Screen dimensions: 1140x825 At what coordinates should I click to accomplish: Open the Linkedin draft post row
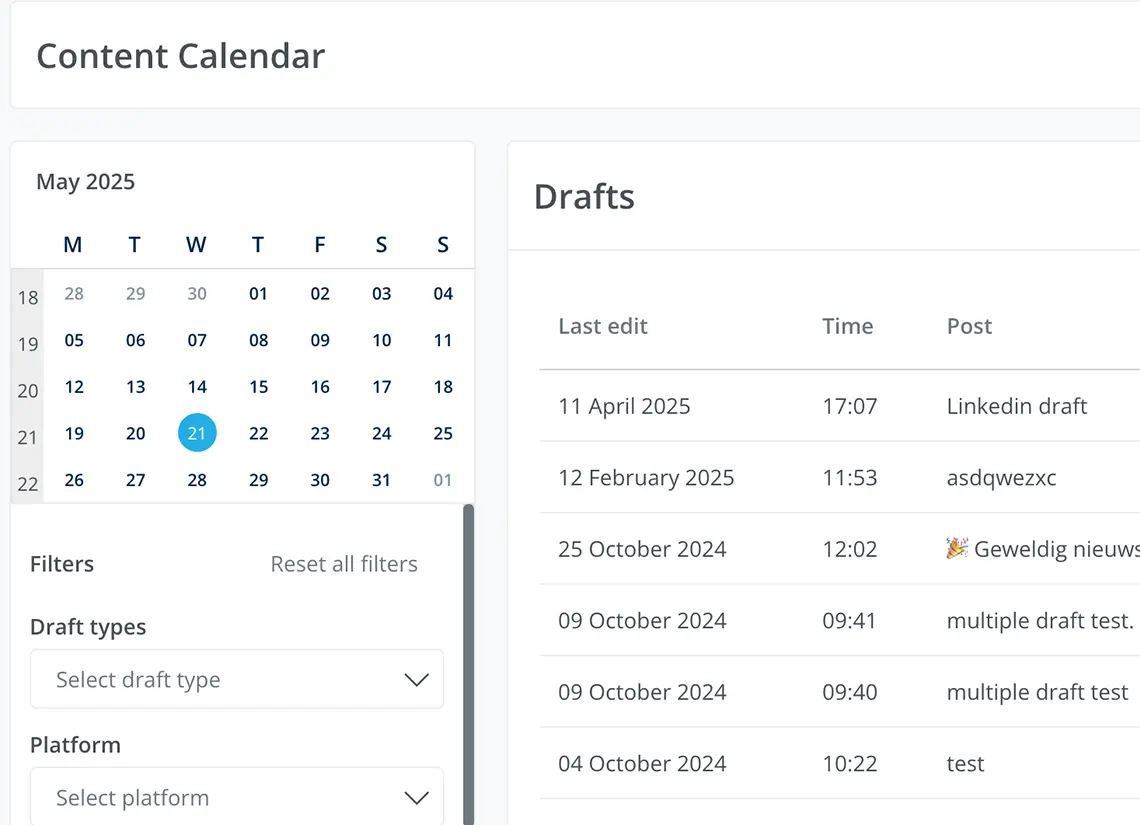pyautogui.click(x=1016, y=406)
